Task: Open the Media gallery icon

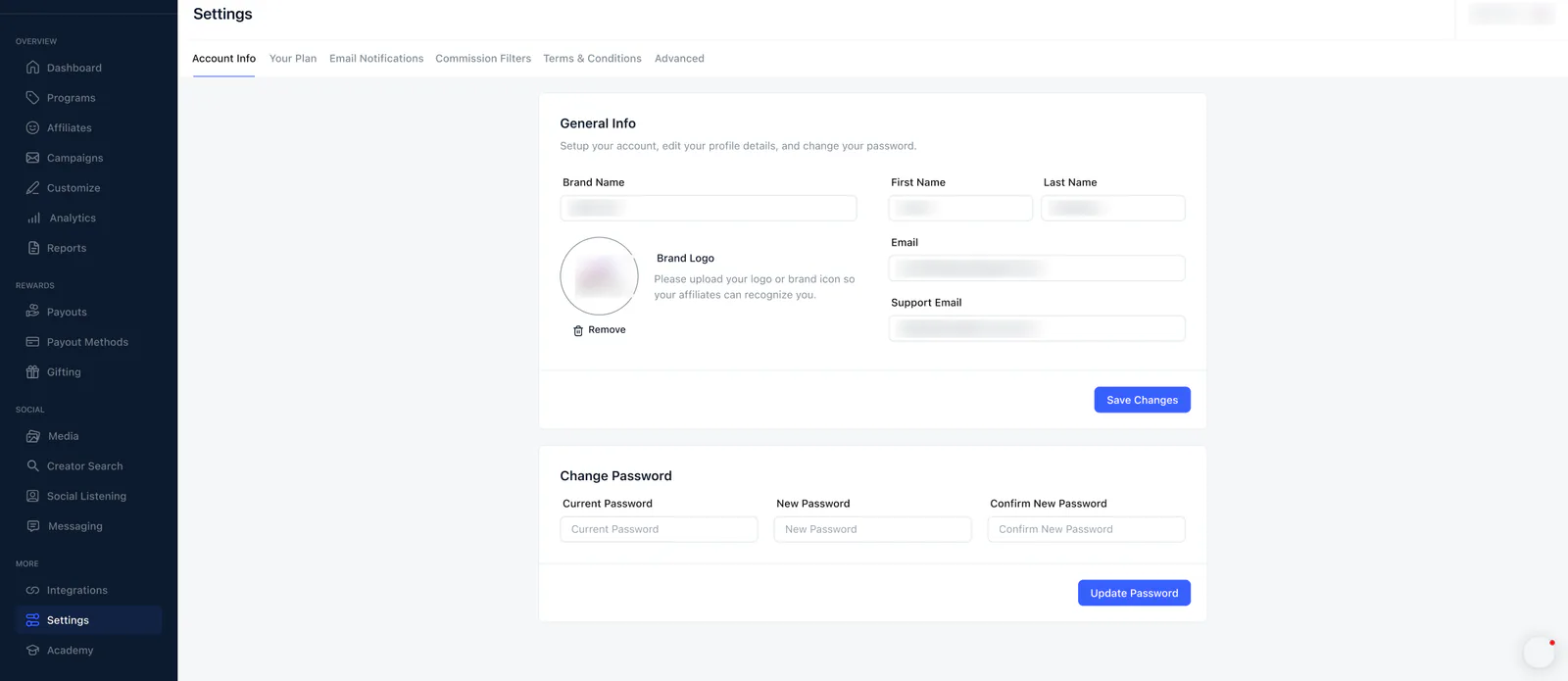Action: pos(33,436)
